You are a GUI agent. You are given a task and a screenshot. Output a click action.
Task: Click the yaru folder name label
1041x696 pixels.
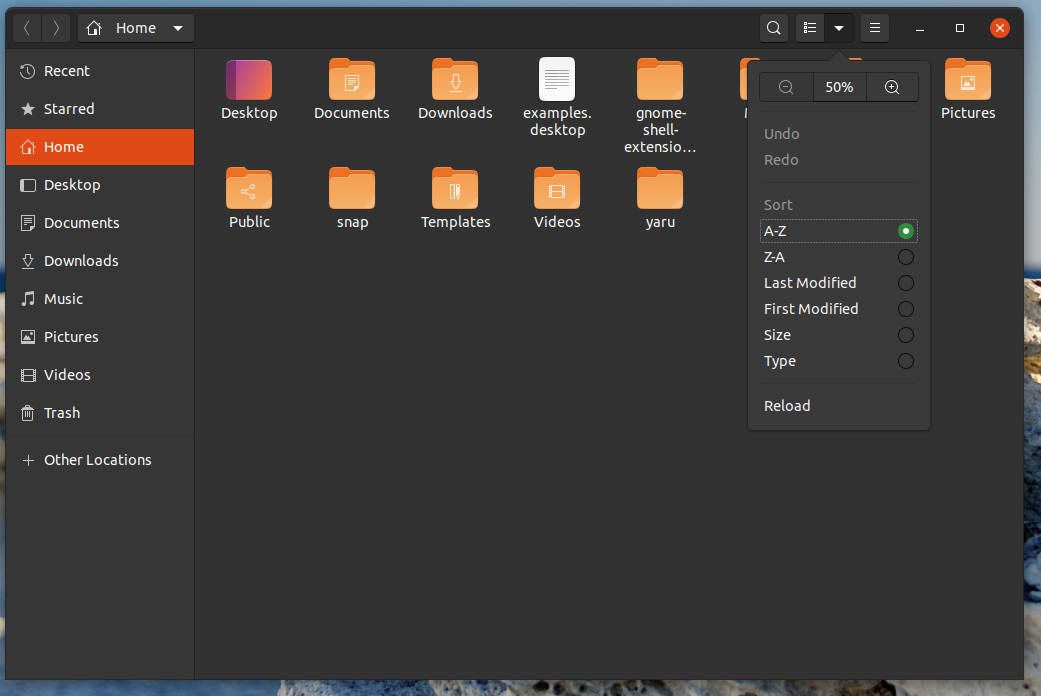(660, 222)
